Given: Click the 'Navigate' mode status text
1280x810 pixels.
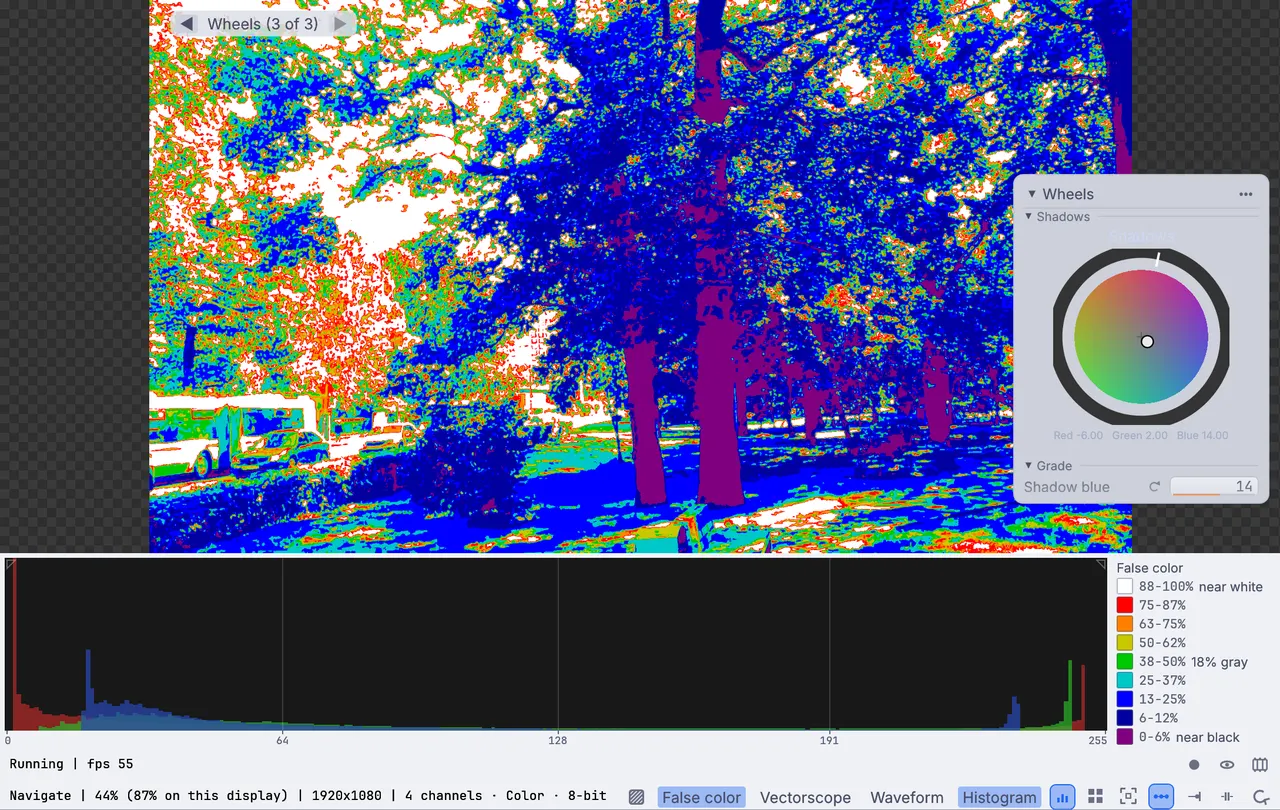Looking at the screenshot, I should tap(40, 796).
